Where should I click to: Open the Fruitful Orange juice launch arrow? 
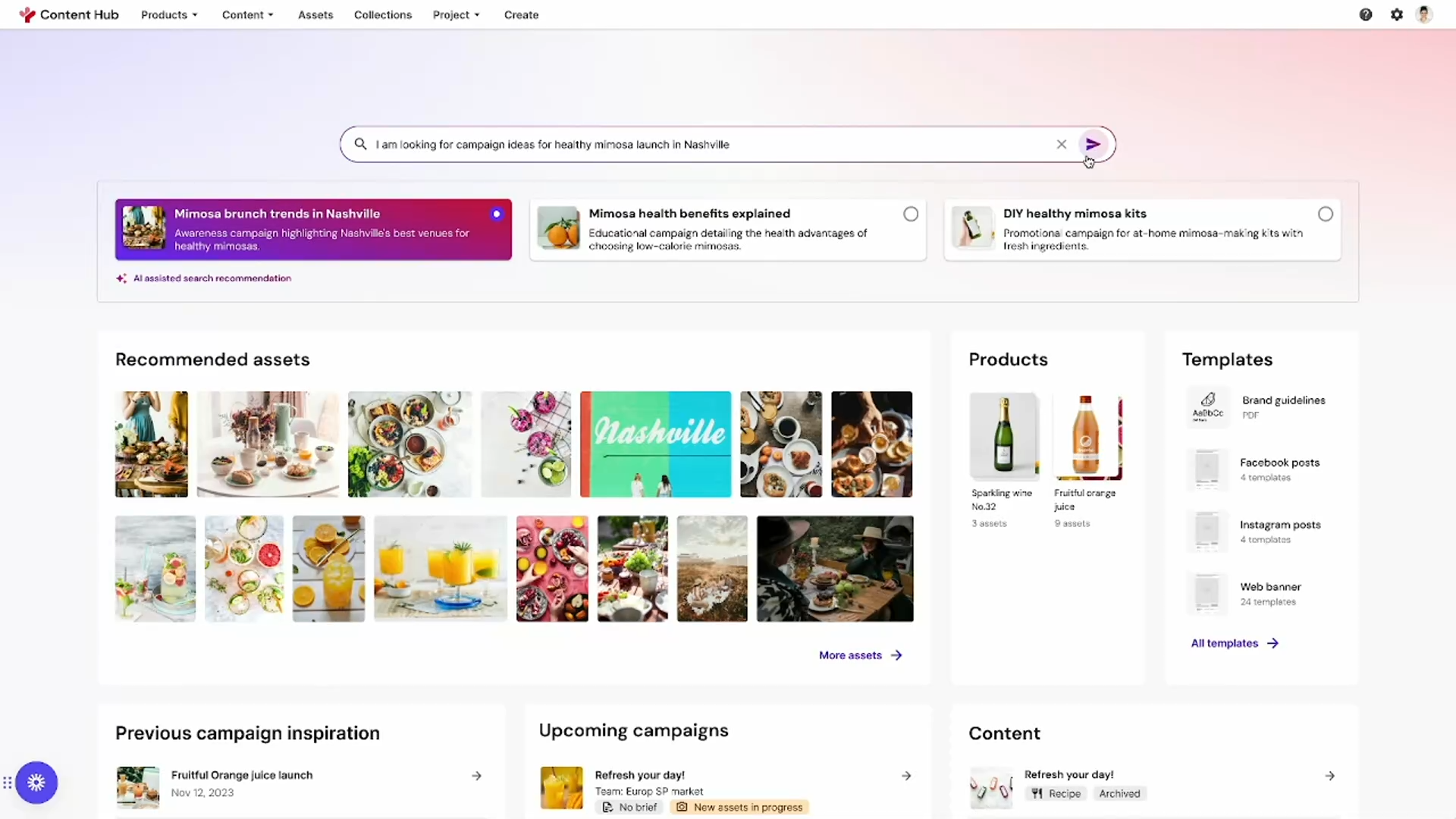[x=476, y=775]
